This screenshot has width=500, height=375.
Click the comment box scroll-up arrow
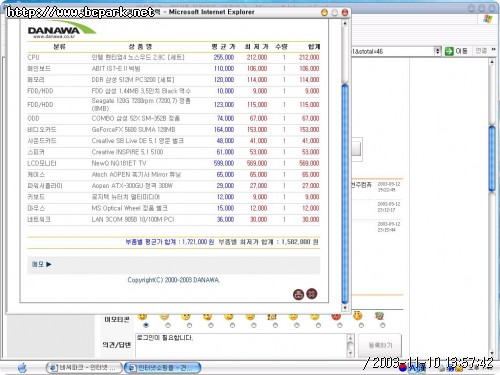click(x=350, y=337)
